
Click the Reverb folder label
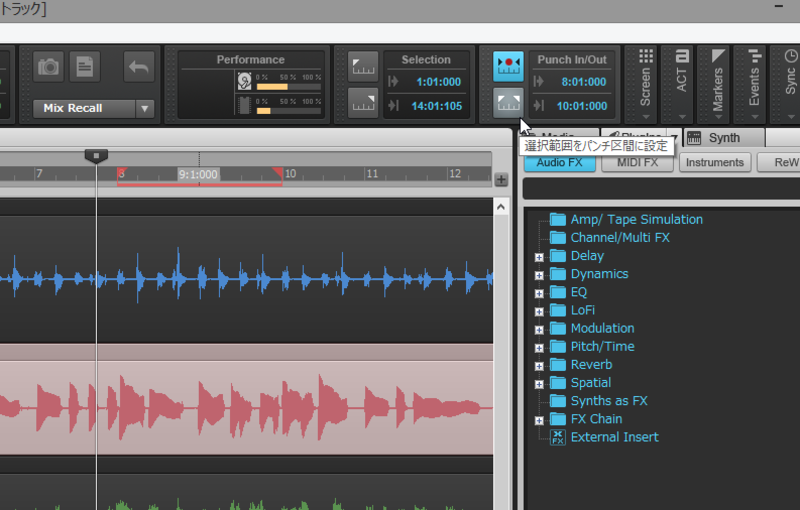591,365
